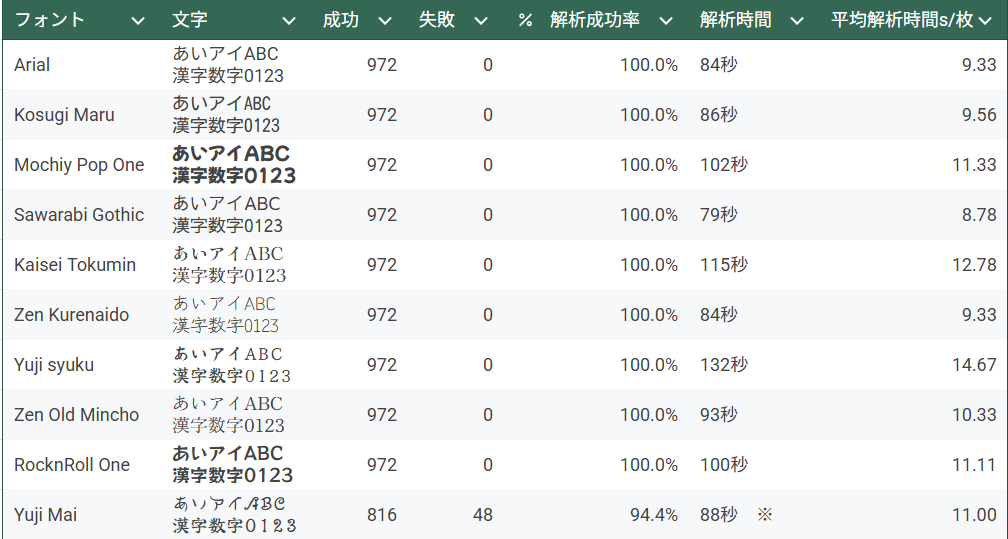Click the sample text in Zen Kurenaido row
1008x539 pixels.
(x=225, y=315)
